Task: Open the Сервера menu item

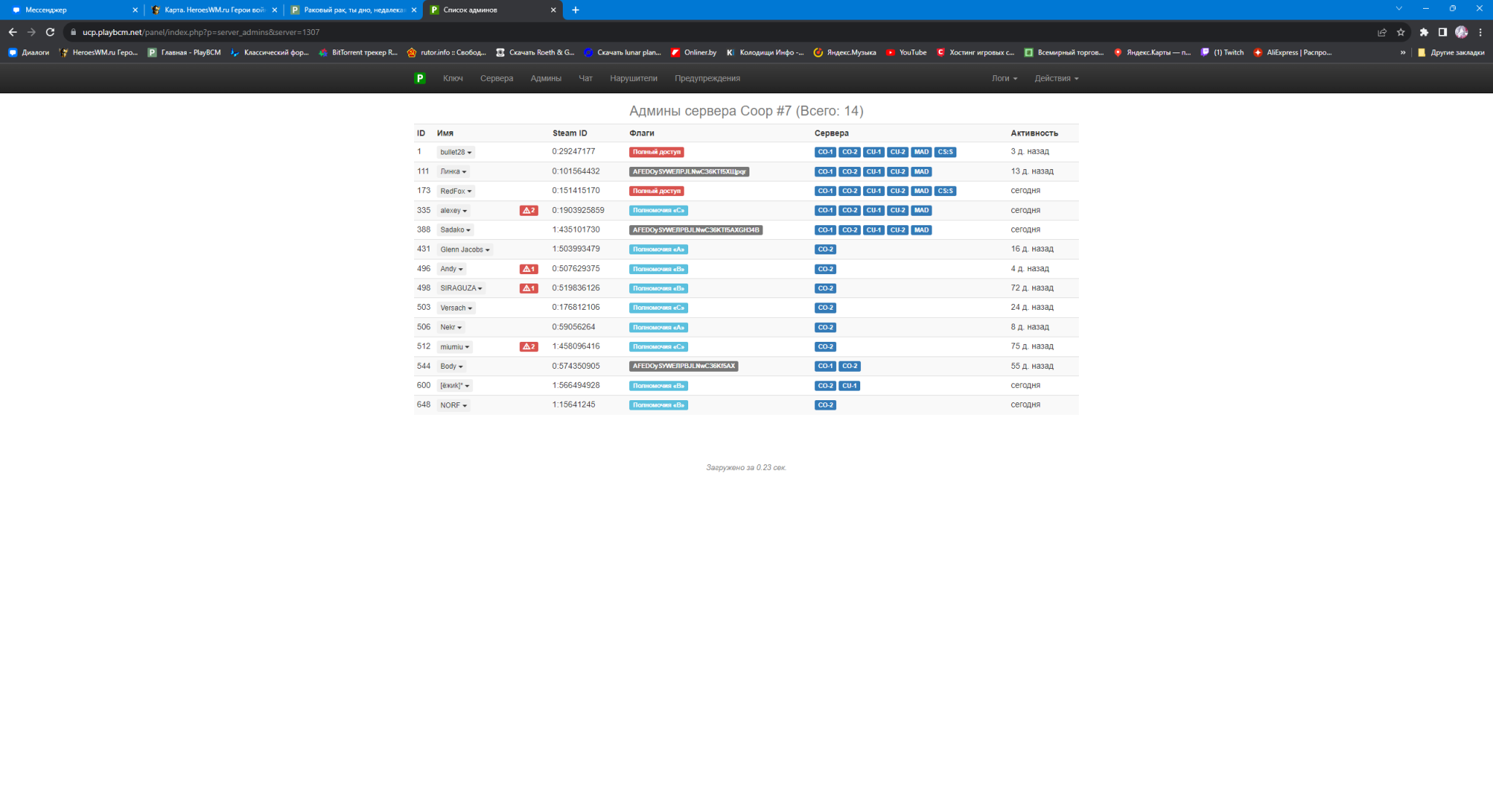Action: coord(496,78)
